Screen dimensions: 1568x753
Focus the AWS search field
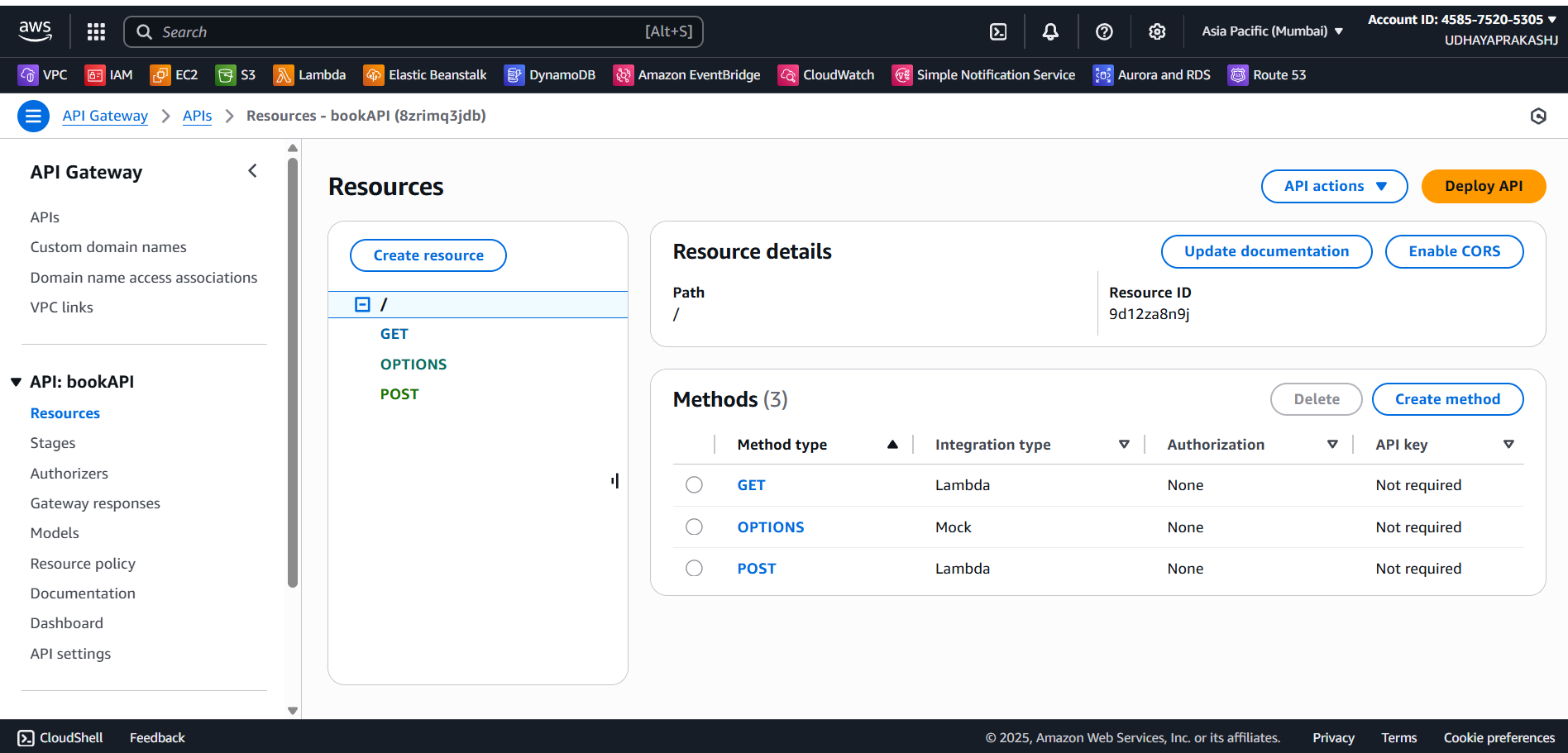(414, 31)
